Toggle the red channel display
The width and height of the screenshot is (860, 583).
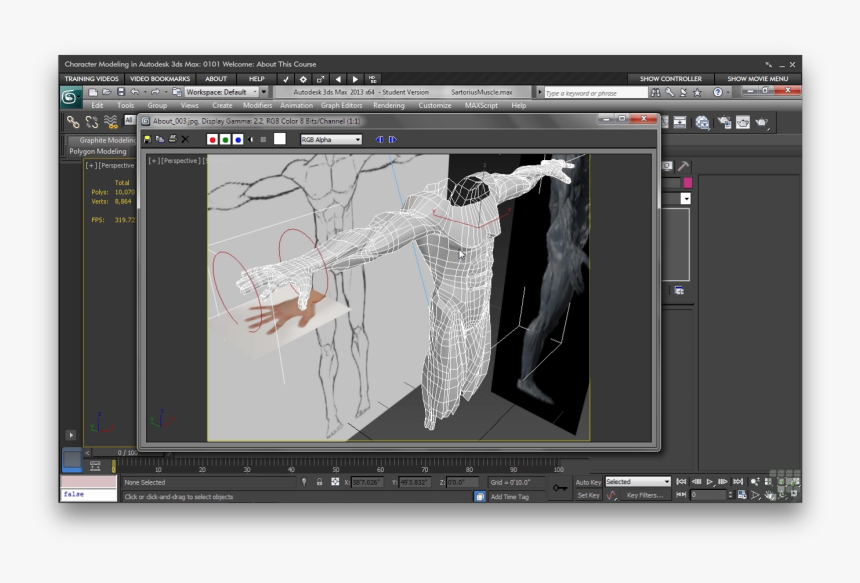click(x=212, y=139)
